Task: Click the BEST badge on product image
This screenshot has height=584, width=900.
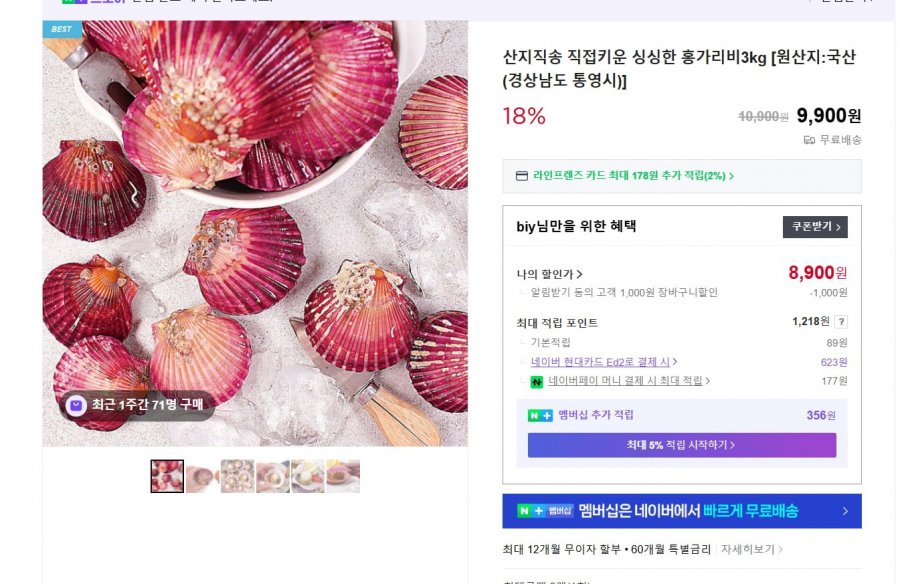Action: (x=62, y=29)
